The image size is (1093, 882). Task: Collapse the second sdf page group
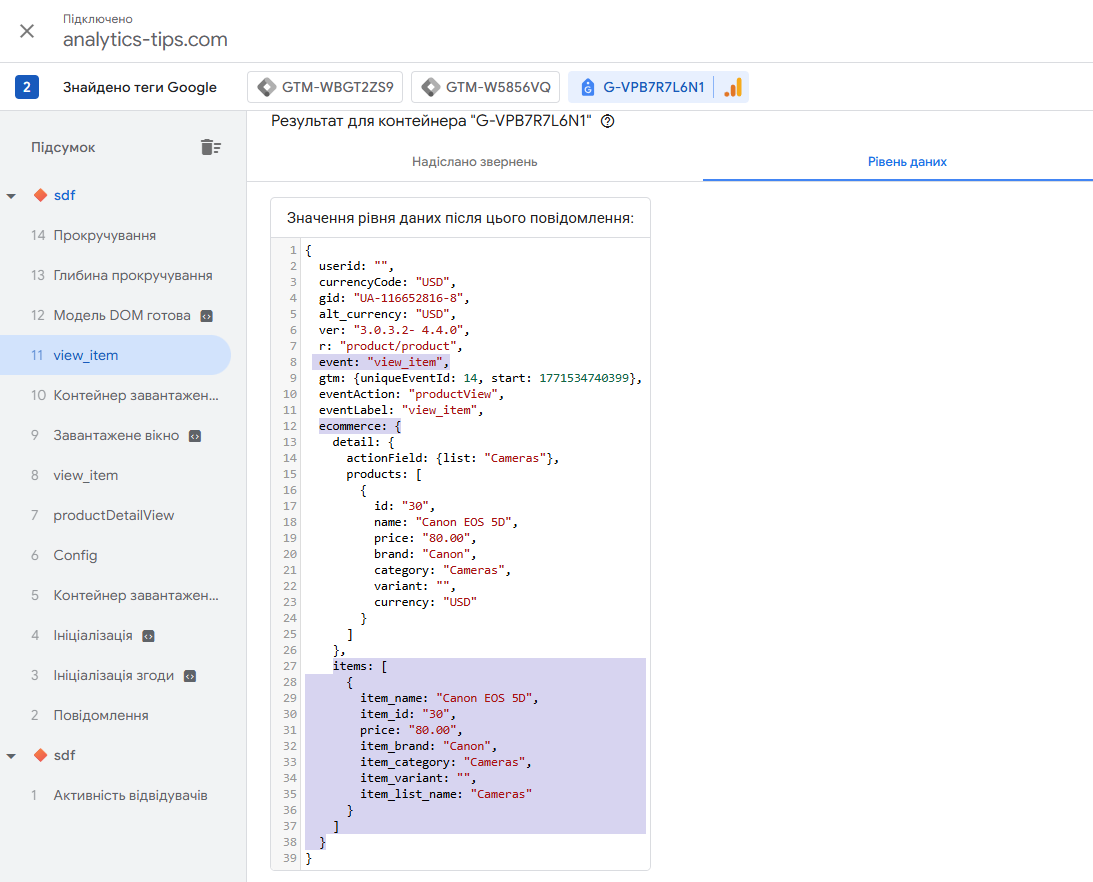click(11, 756)
